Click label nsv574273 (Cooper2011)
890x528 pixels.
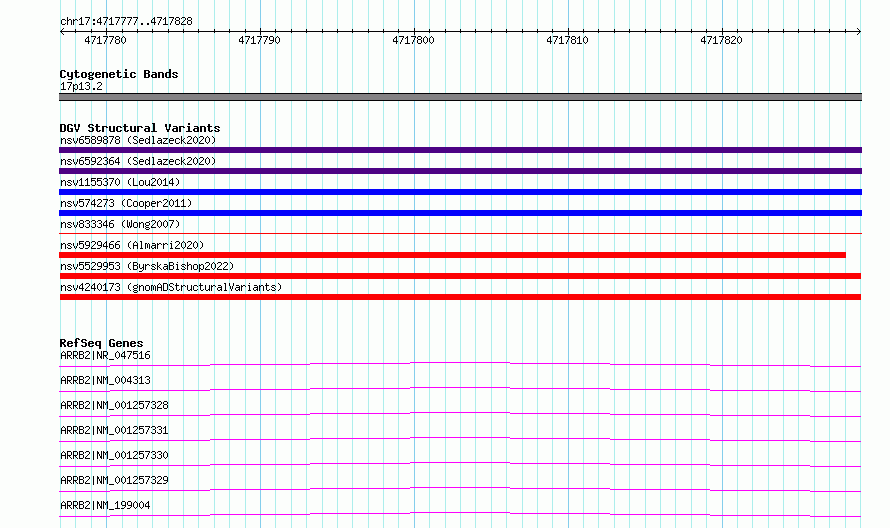tap(126, 203)
